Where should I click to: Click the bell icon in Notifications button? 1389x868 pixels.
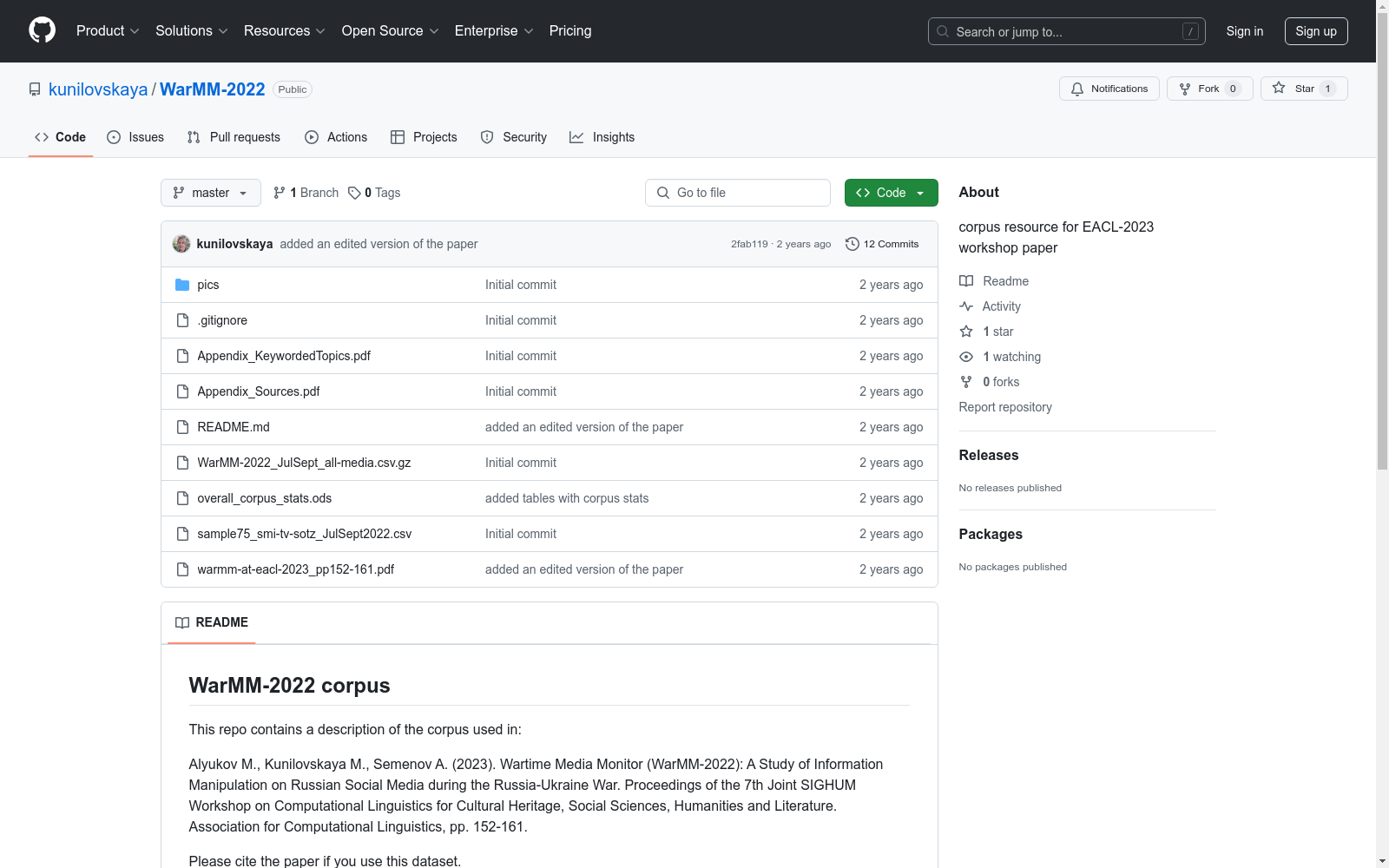1077,89
